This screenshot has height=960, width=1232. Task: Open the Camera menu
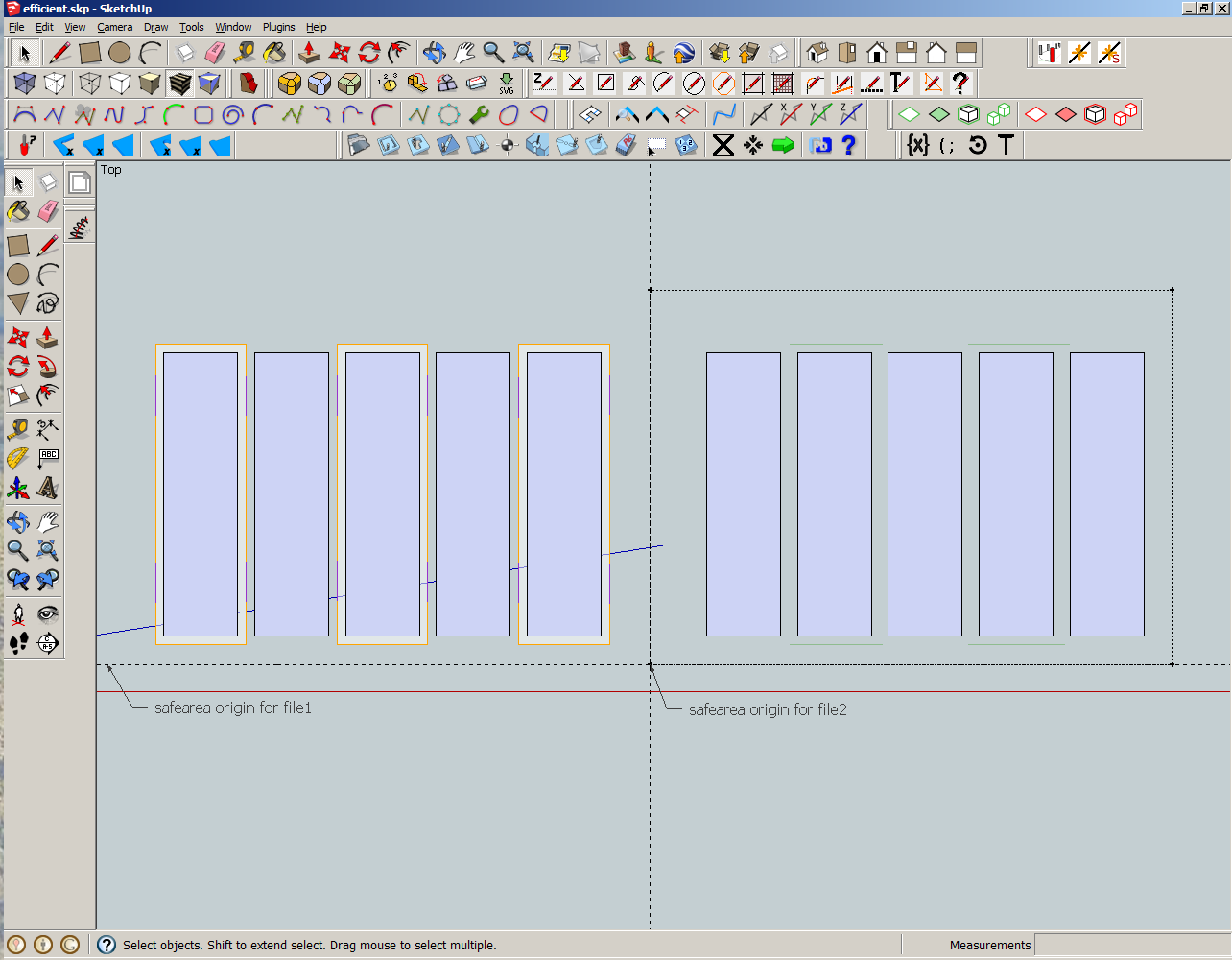click(114, 27)
